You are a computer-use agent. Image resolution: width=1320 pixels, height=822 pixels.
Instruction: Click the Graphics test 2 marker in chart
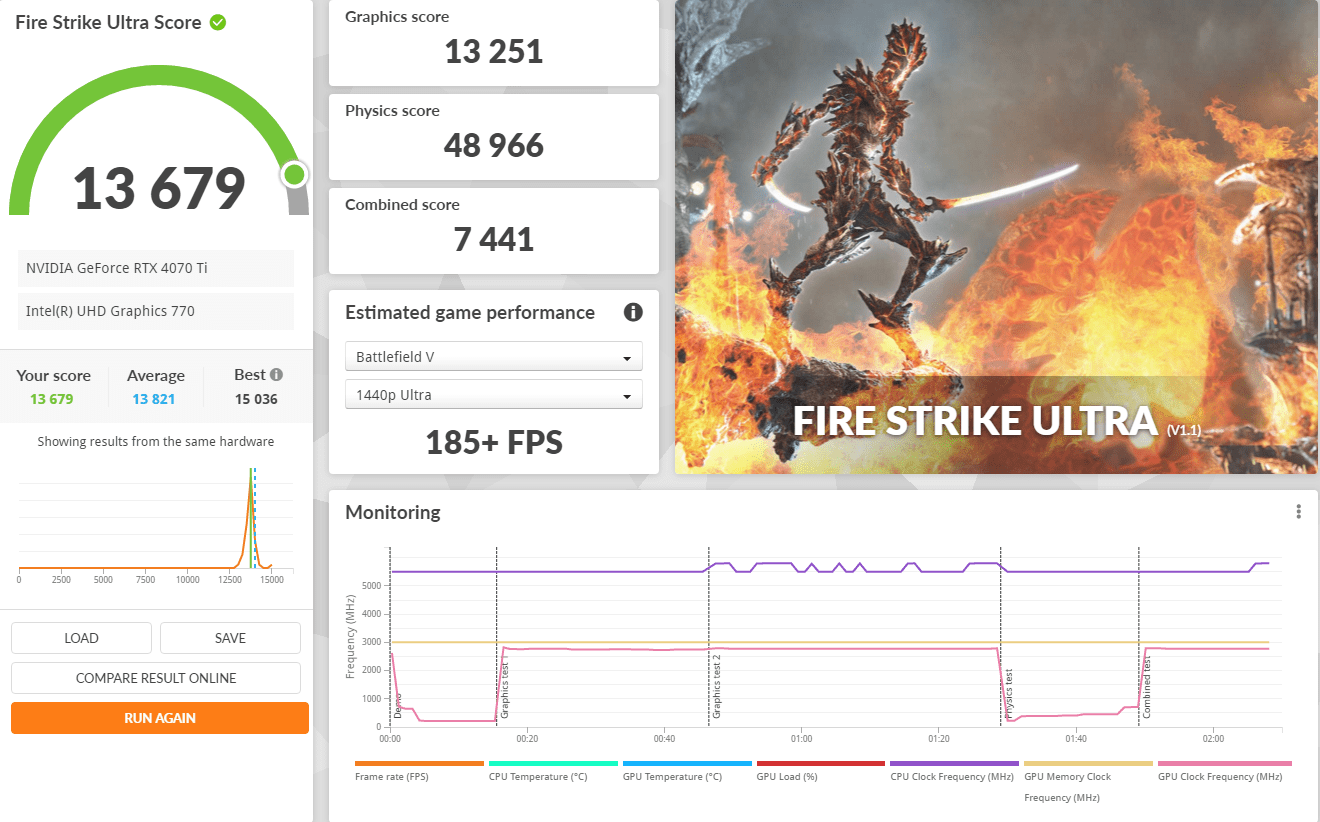click(716, 686)
